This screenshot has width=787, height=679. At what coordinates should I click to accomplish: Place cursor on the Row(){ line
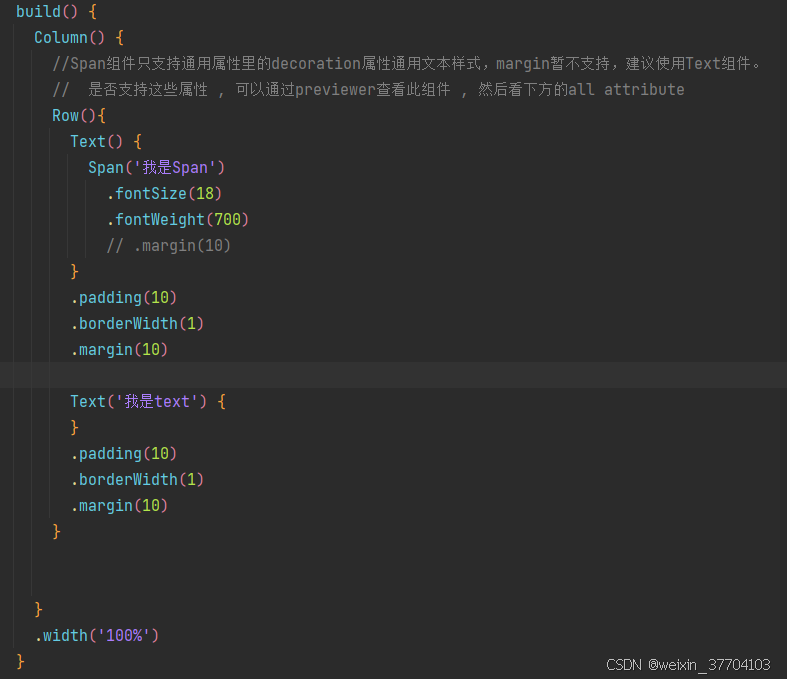79,116
